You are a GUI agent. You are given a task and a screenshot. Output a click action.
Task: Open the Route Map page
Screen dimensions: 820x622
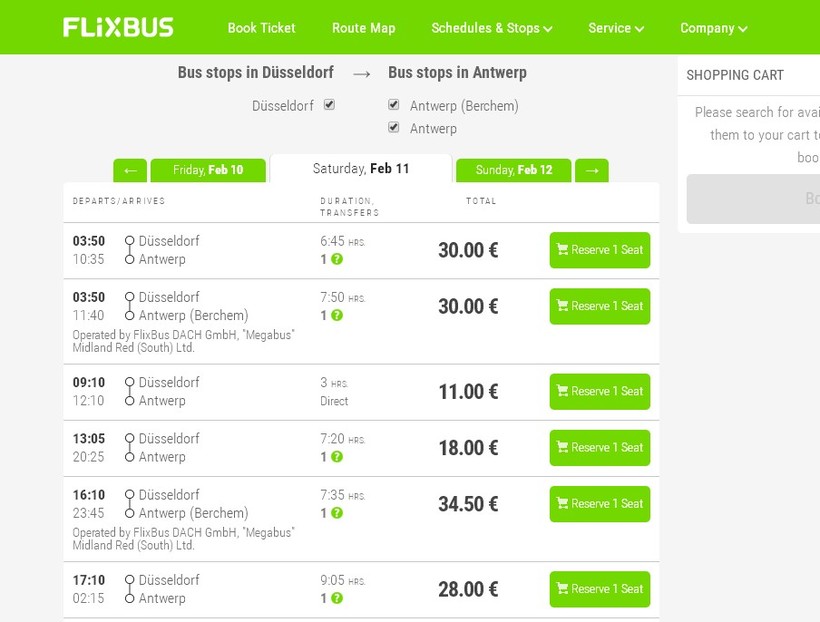pyautogui.click(x=363, y=28)
